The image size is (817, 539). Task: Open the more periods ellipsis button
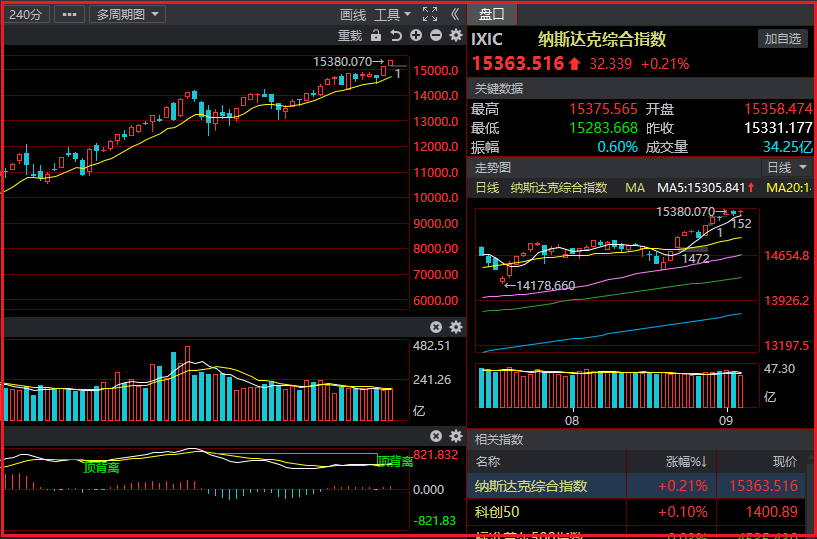(x=69, y=14)
